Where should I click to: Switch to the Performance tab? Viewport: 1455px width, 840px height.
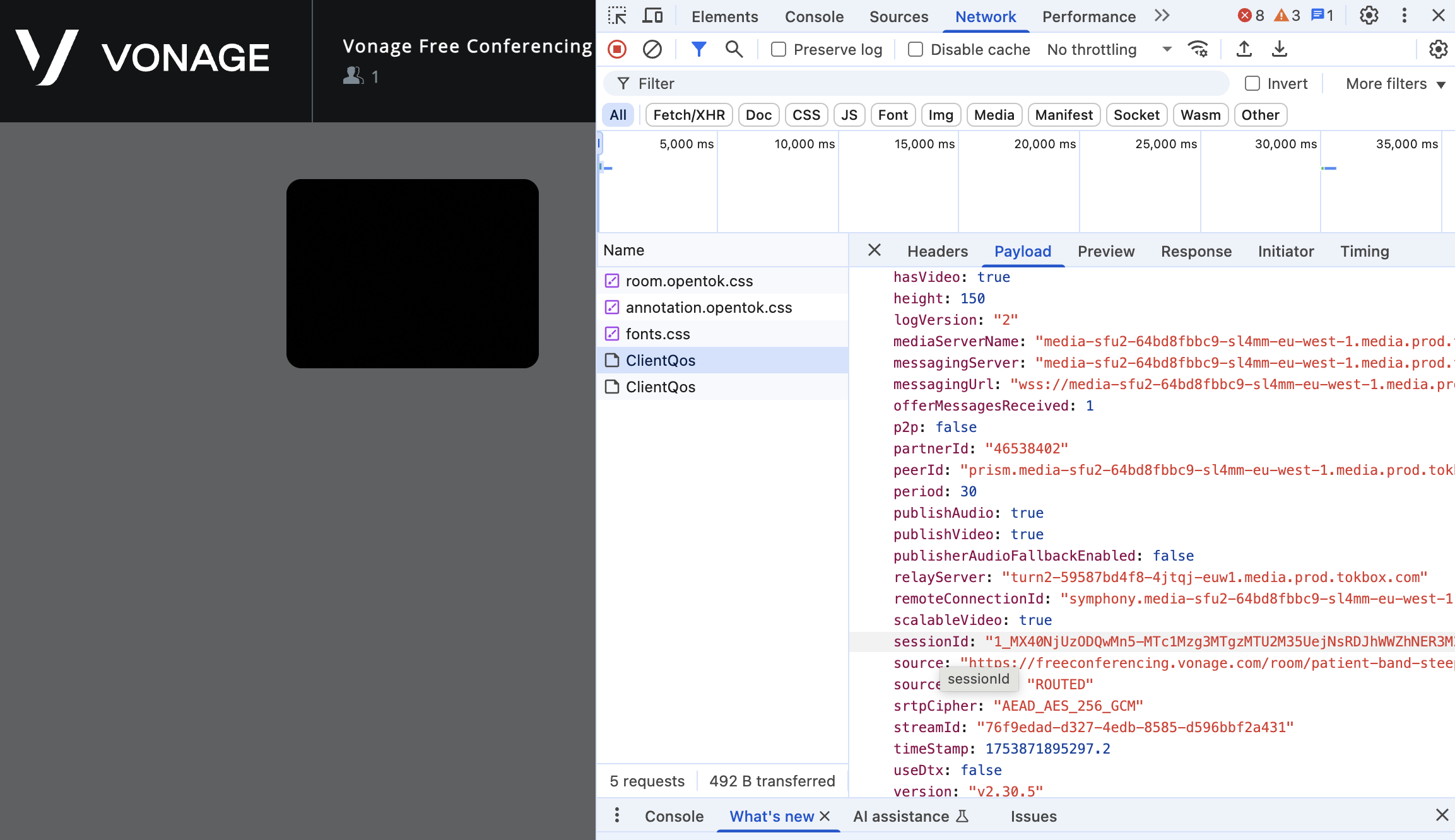pyautogui.click(x=1089, y=16)
